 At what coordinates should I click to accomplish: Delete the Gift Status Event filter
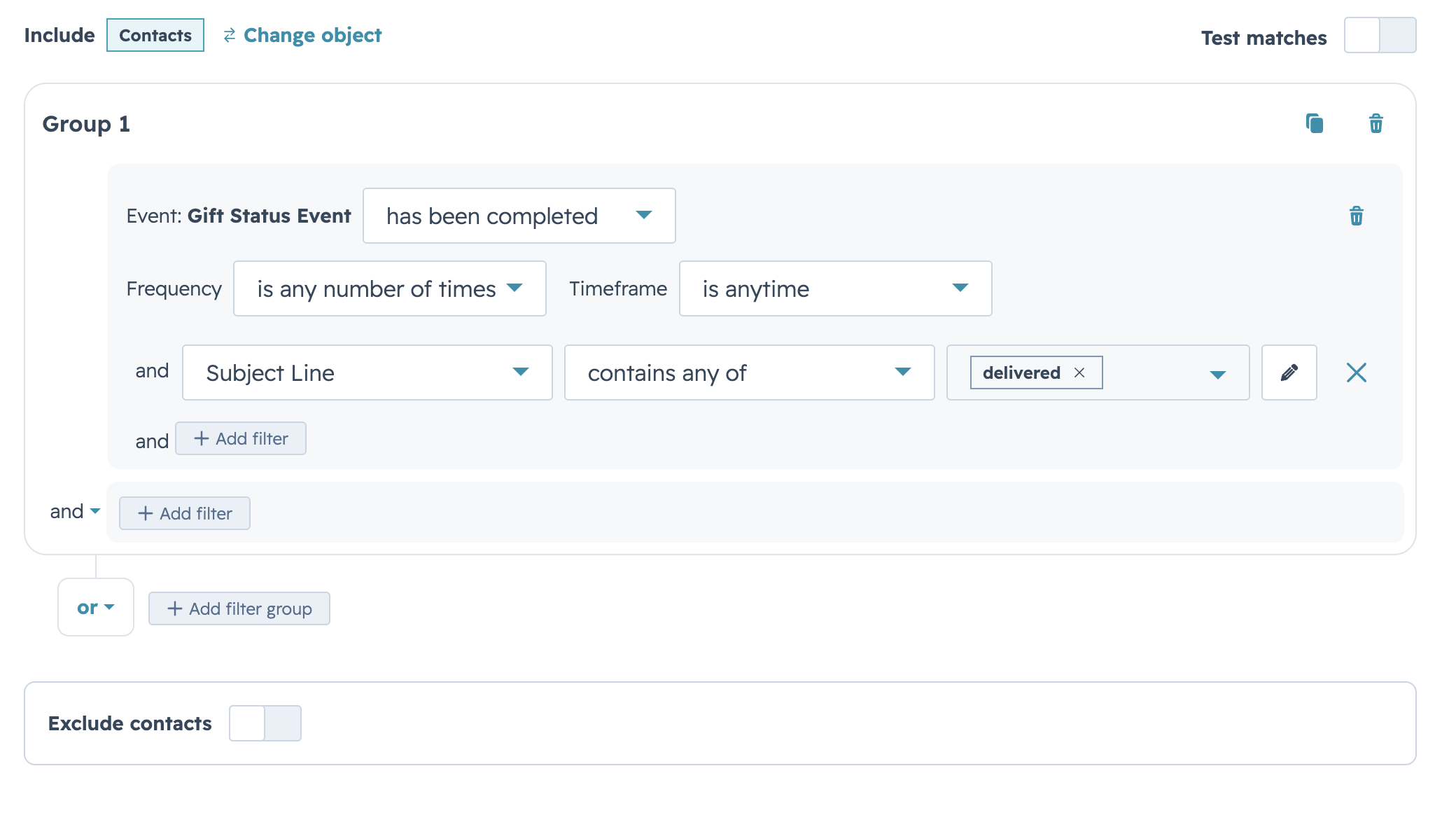click(1357, 216)
